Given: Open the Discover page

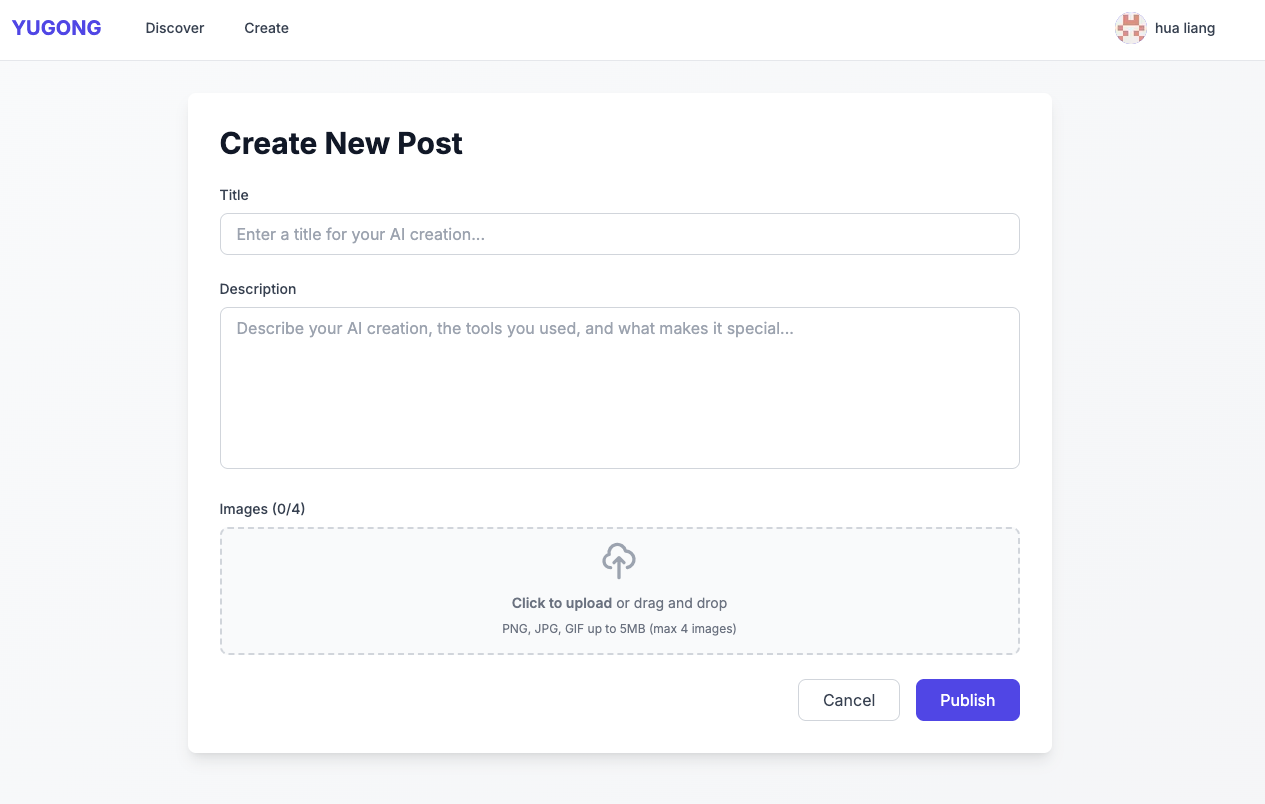Looking at the screenshot, I should click(175, 28).
